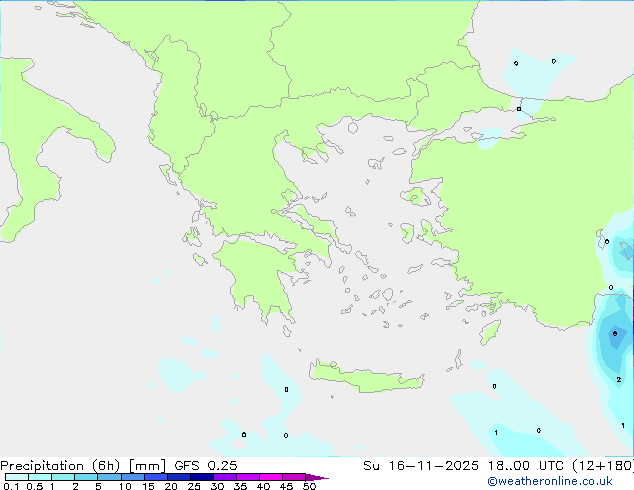Click the 'GFS 0.25' model label

coord(206,466)
